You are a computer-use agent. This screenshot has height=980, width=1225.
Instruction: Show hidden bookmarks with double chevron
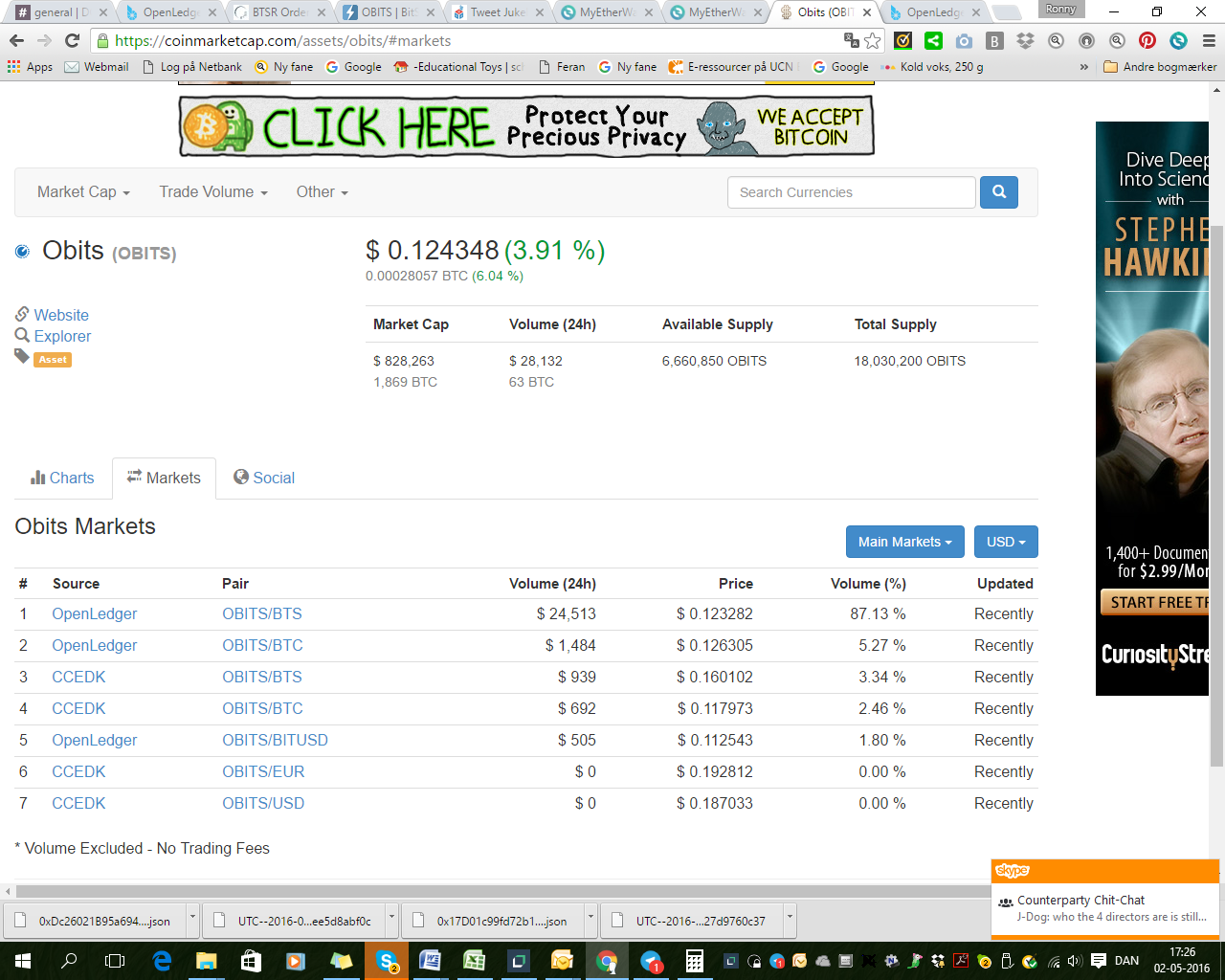tap(1084, 67)
